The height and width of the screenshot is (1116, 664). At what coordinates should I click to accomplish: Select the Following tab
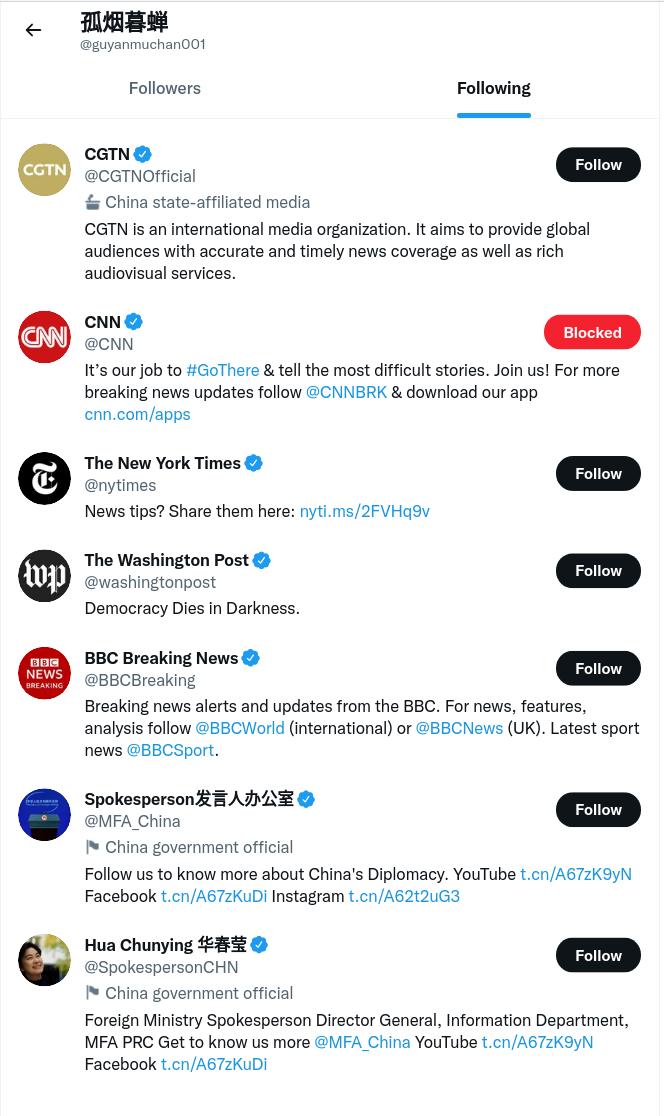pyautogui.click(x=494, y=88)
